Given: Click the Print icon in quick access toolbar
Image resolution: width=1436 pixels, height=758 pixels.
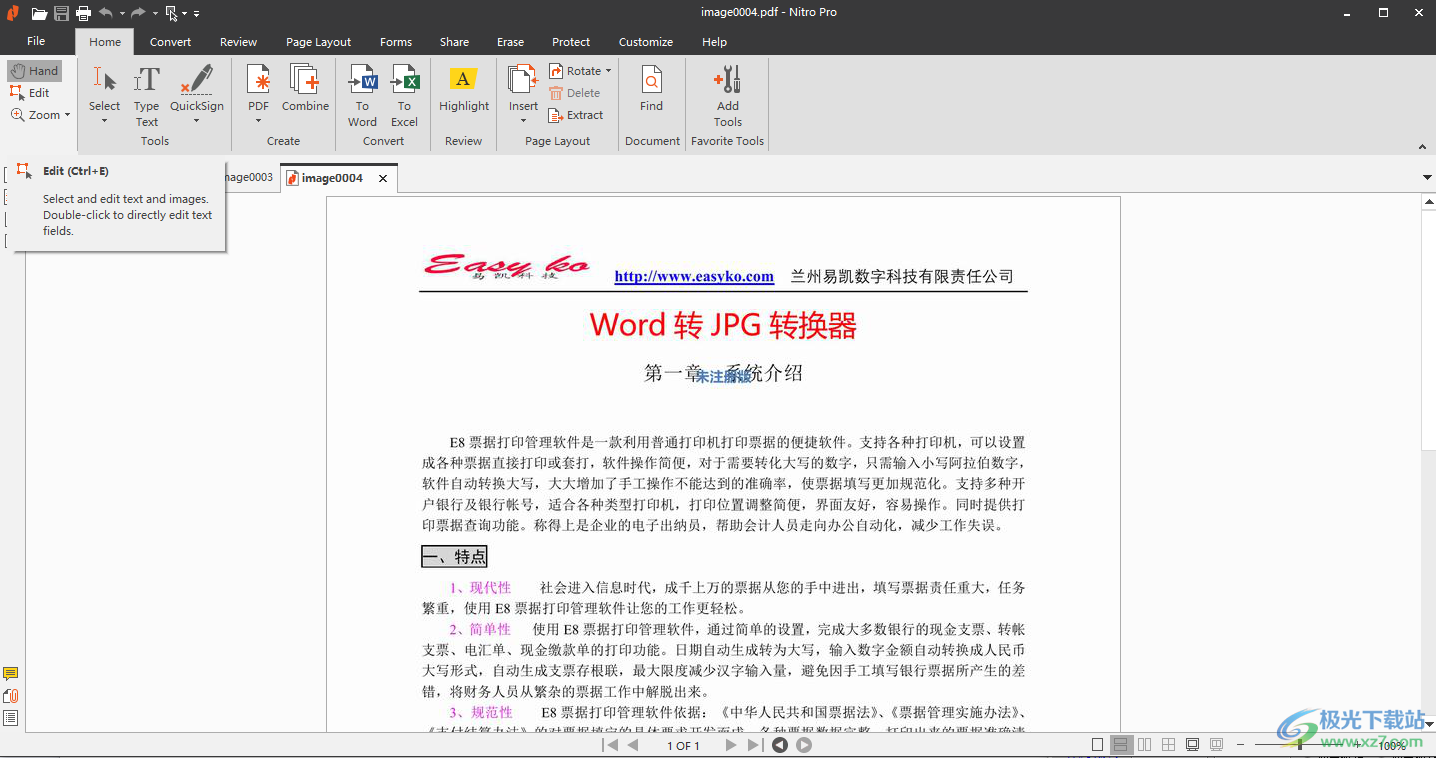Looking at the screenshot, I should 83,13.
